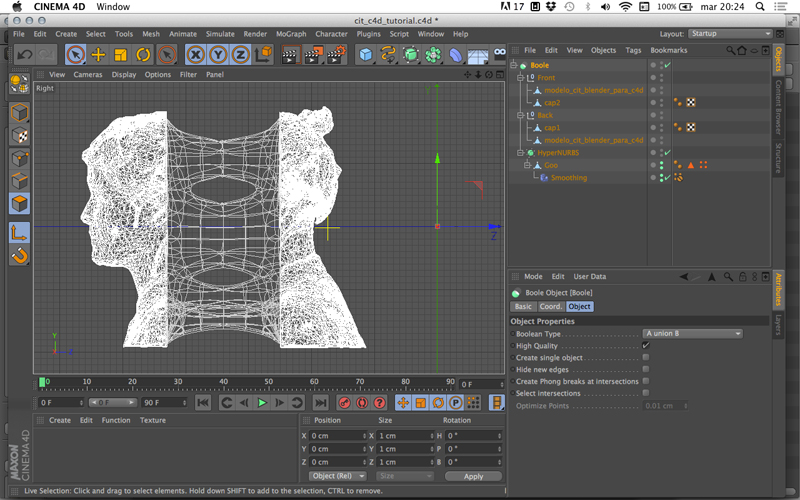
Task: Open the deformer objects icon
Action: pyautogui.click(x=456, y=55)
